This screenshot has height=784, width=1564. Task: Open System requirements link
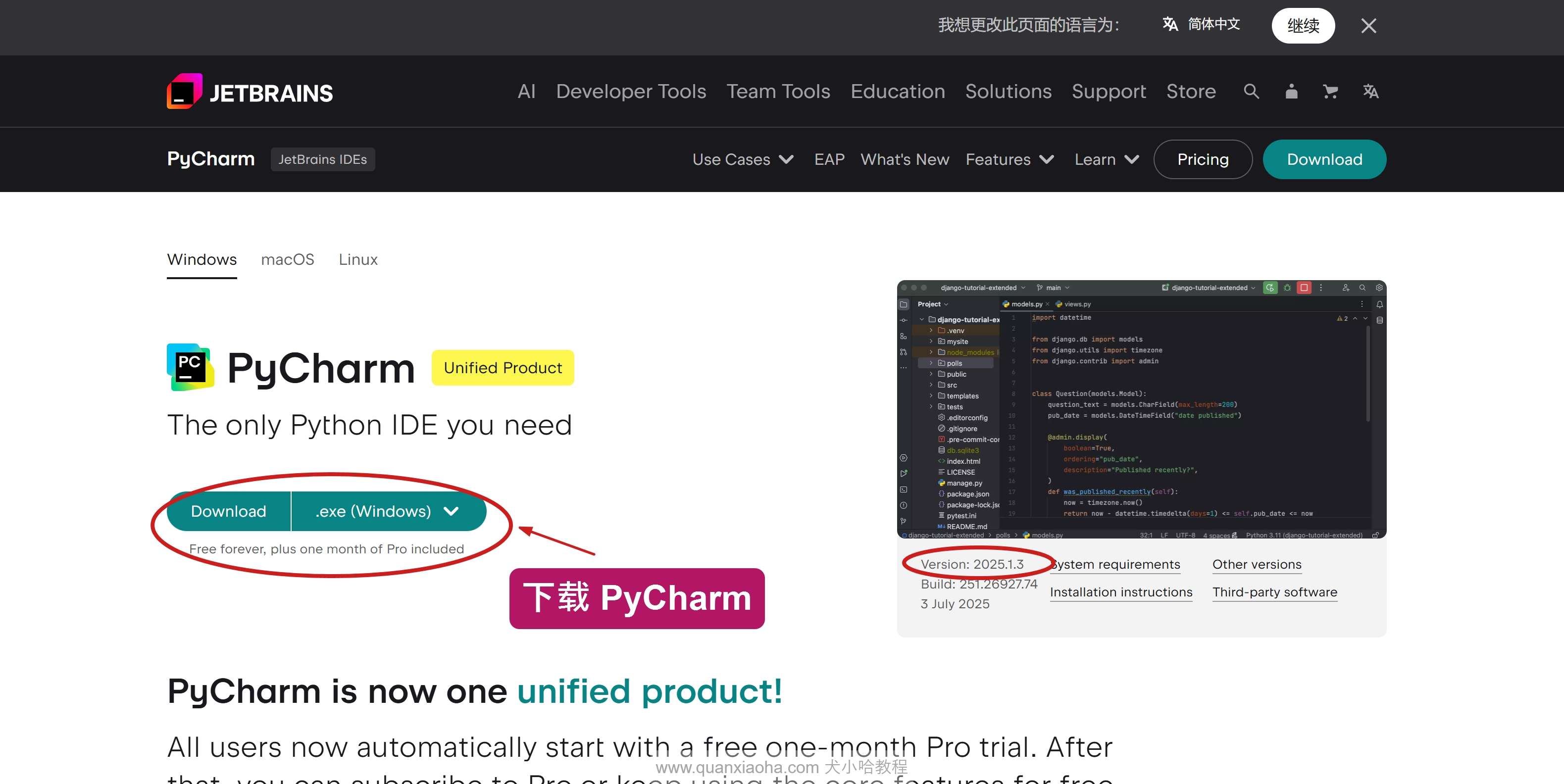coord(1115,564)
